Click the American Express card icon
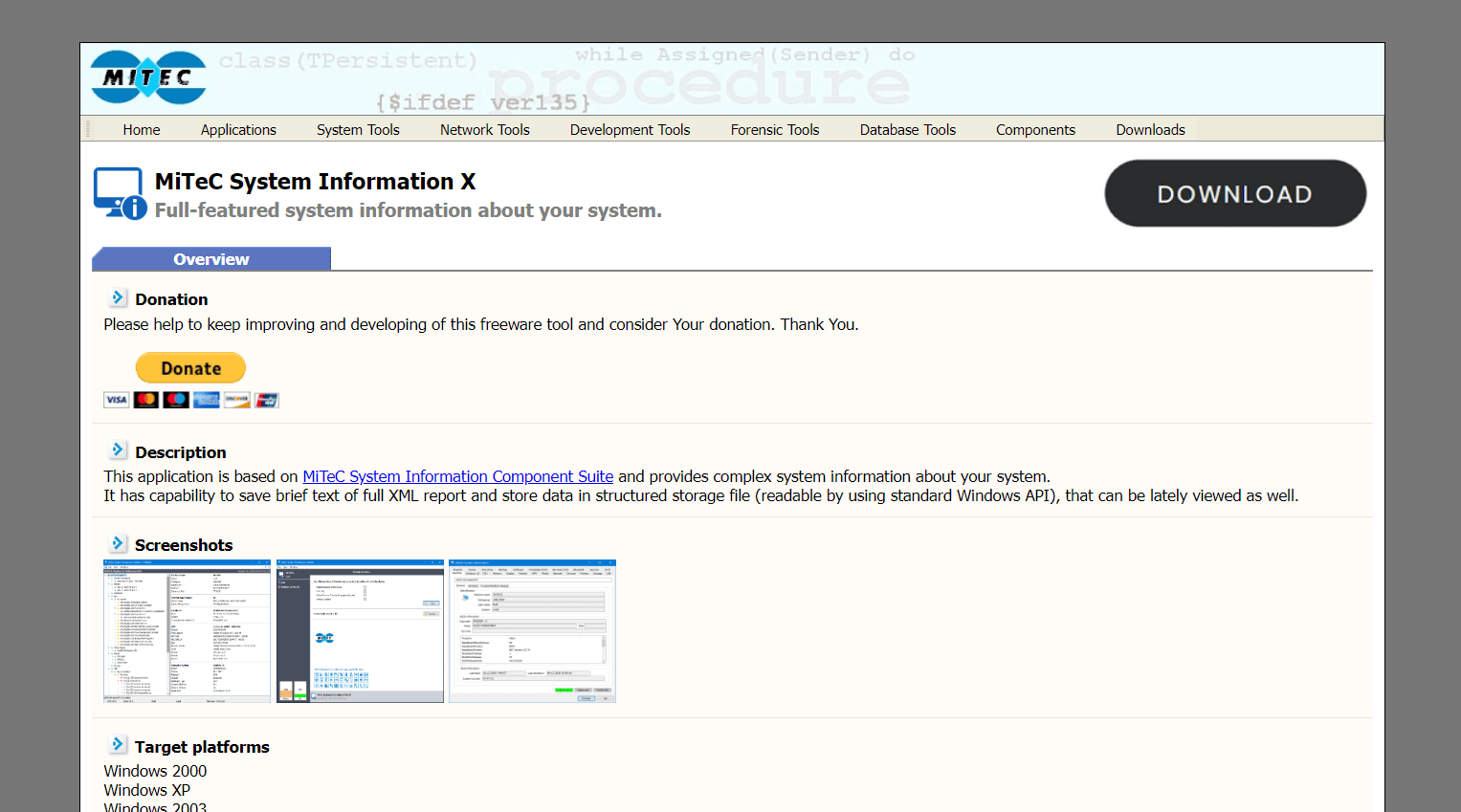 click(207, 400)
